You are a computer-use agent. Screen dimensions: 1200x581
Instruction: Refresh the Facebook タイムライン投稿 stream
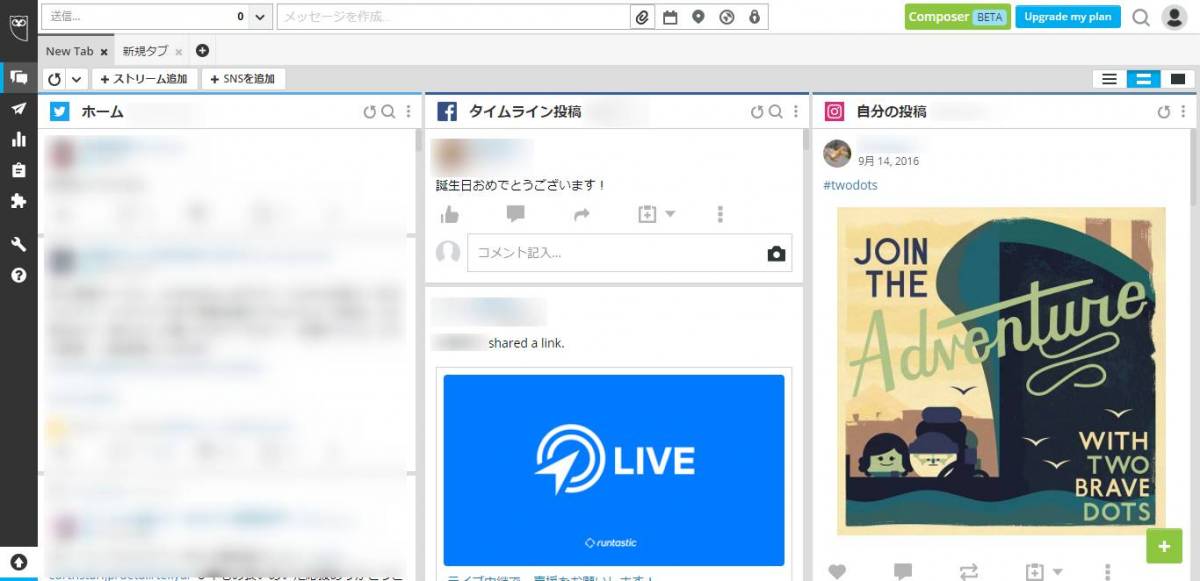pos(757,112)
